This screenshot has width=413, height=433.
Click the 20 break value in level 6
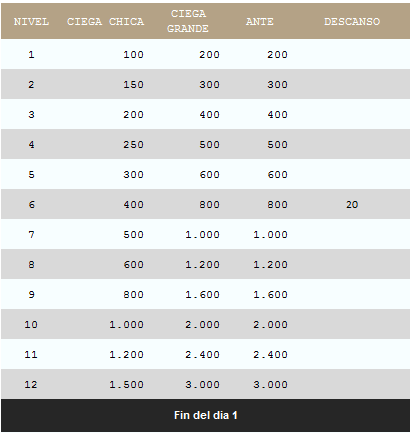[x=352, y=204]
